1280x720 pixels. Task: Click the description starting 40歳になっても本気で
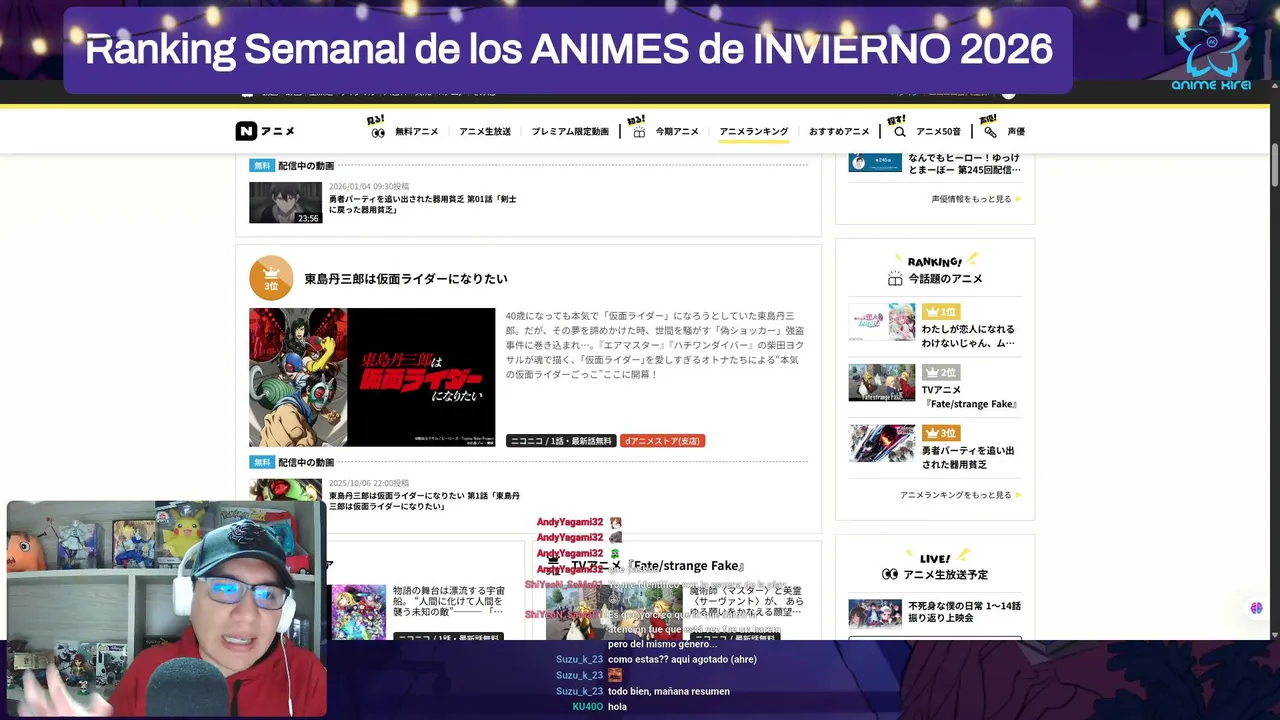click(x=655, y=345)
